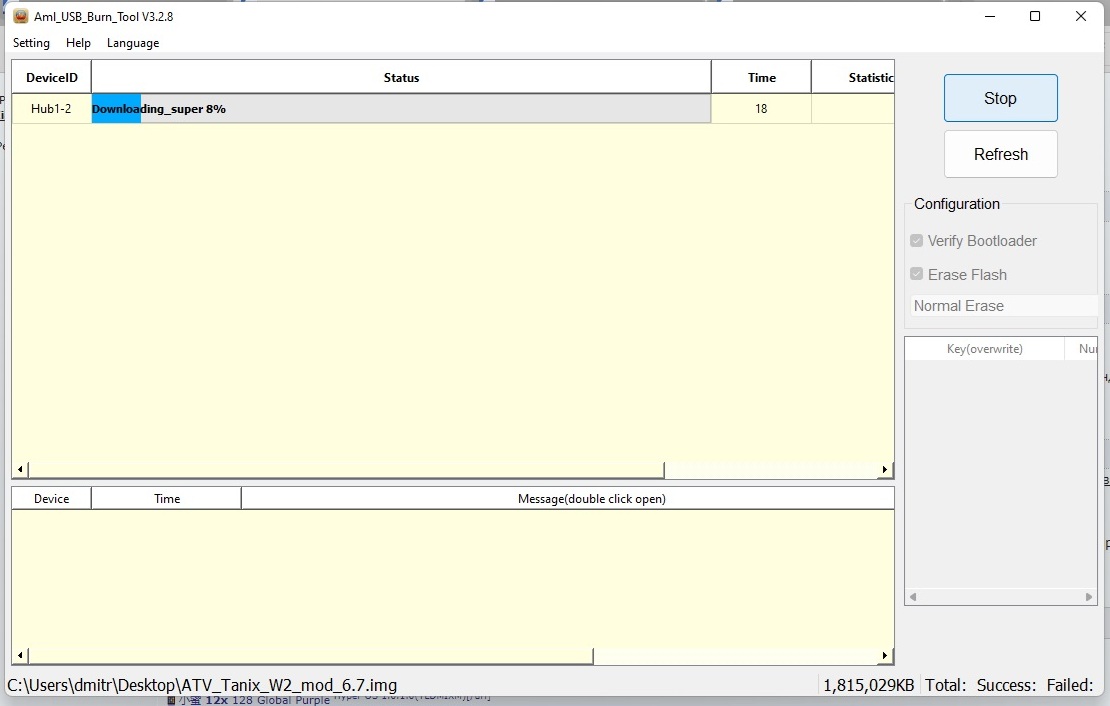This screenshot has height=706, width=1110.
Task: Maximize the Aml_USB_Burn_Tool window
Action: pos(1035,16)
